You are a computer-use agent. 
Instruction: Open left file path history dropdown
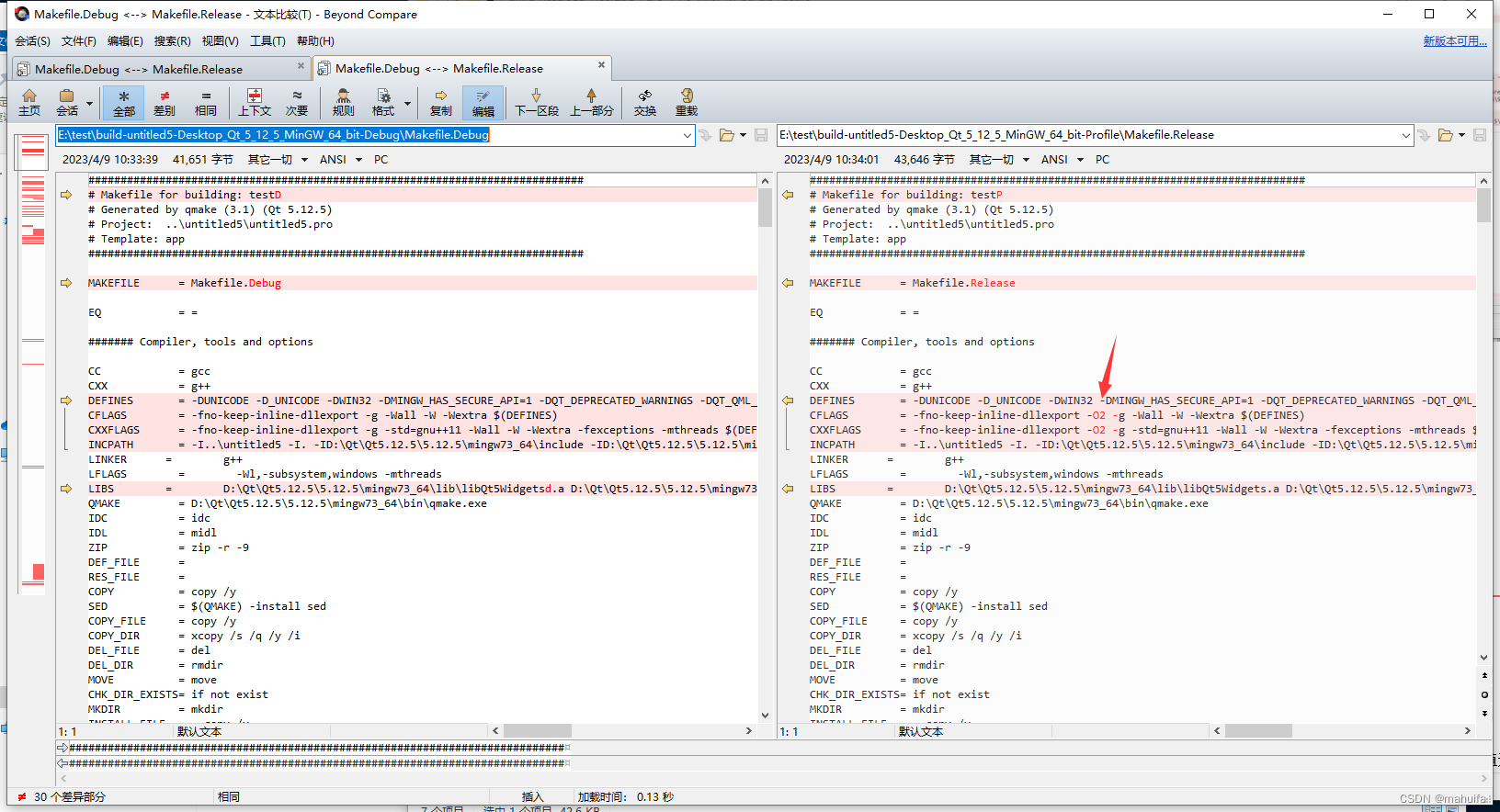click(x=687, y=135)
